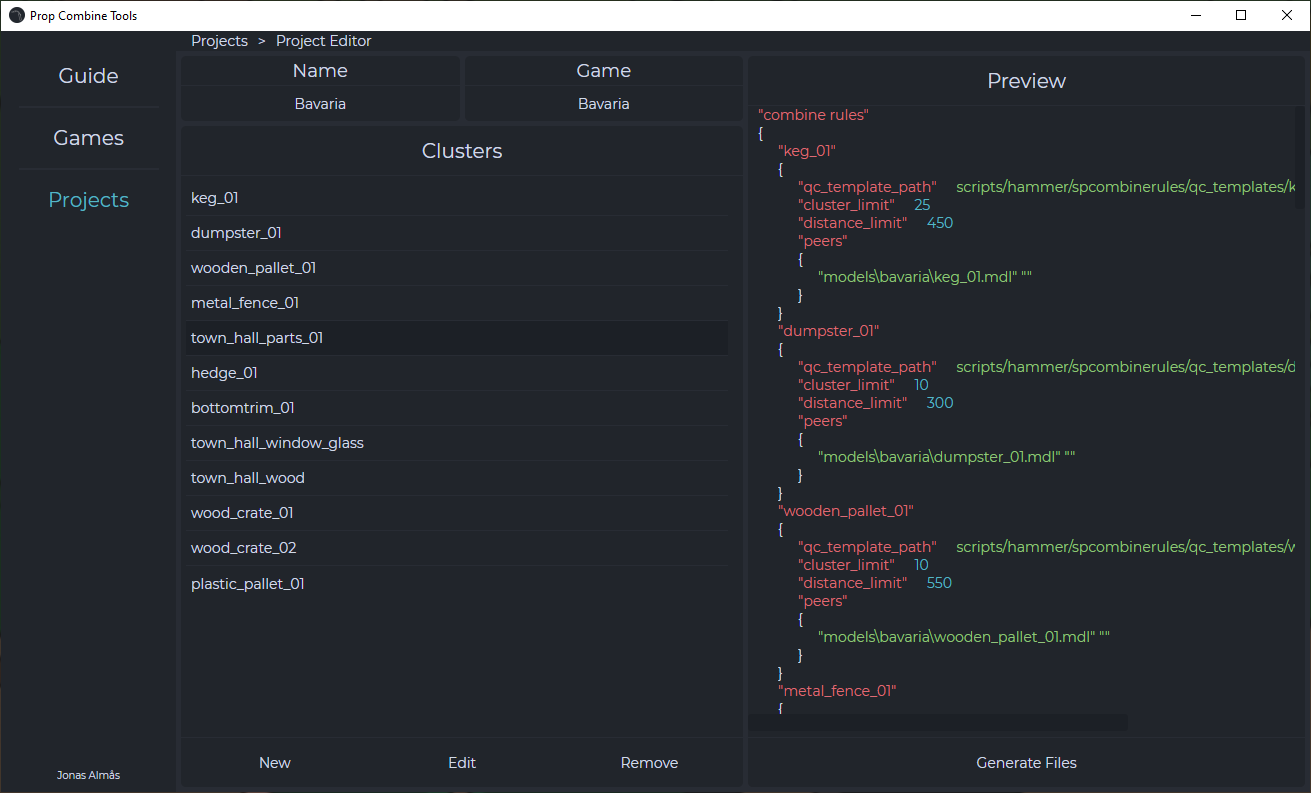Screen dimensions: 1311x793
Task: Click the distance_limit value 450
Action: 940,223
